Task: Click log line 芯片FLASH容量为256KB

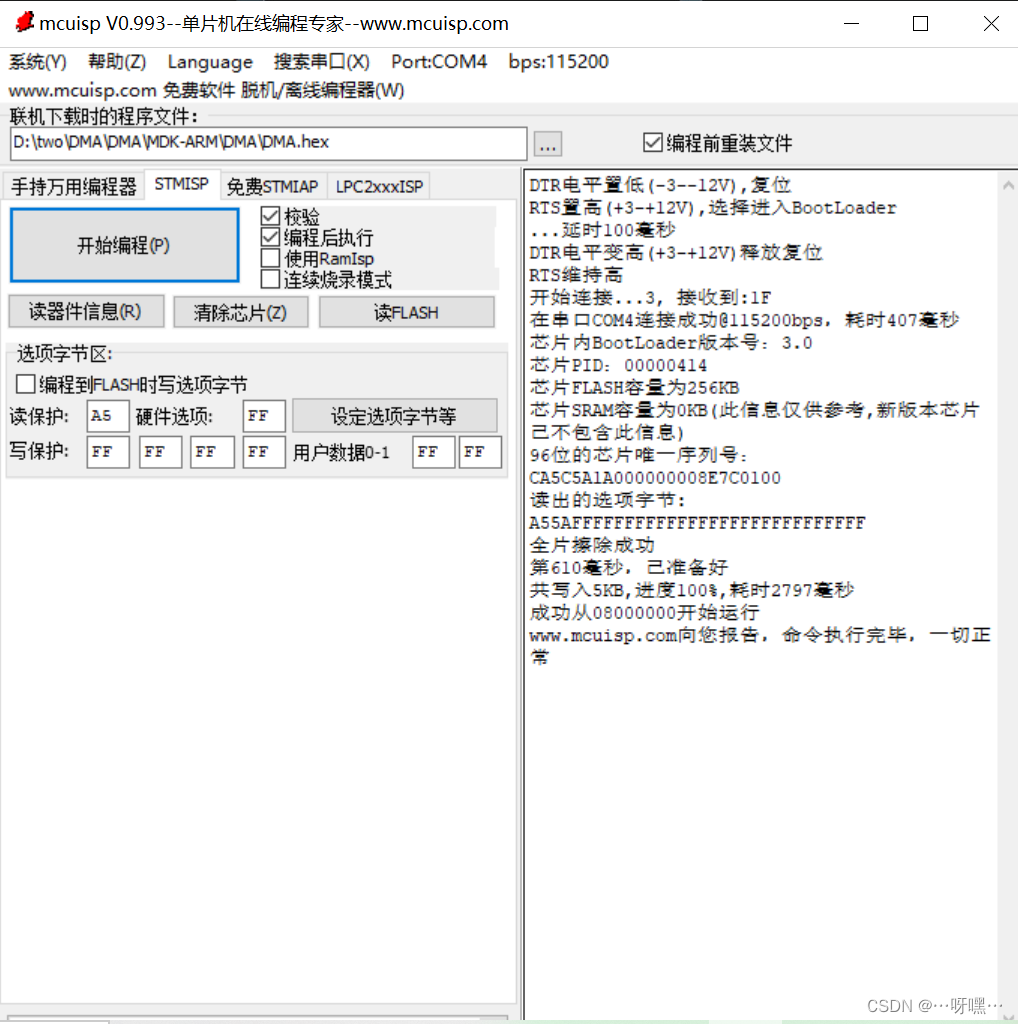Action: point(634,387)
